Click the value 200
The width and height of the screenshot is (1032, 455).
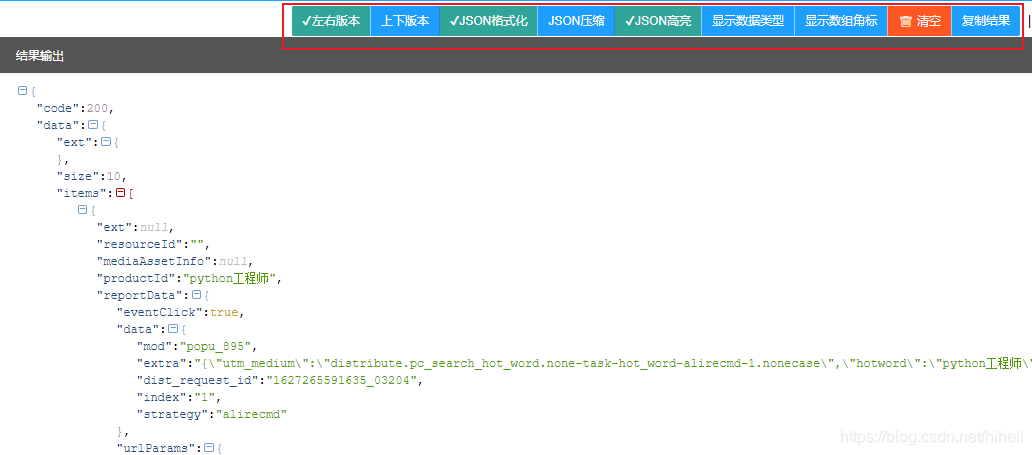[96, 109]
